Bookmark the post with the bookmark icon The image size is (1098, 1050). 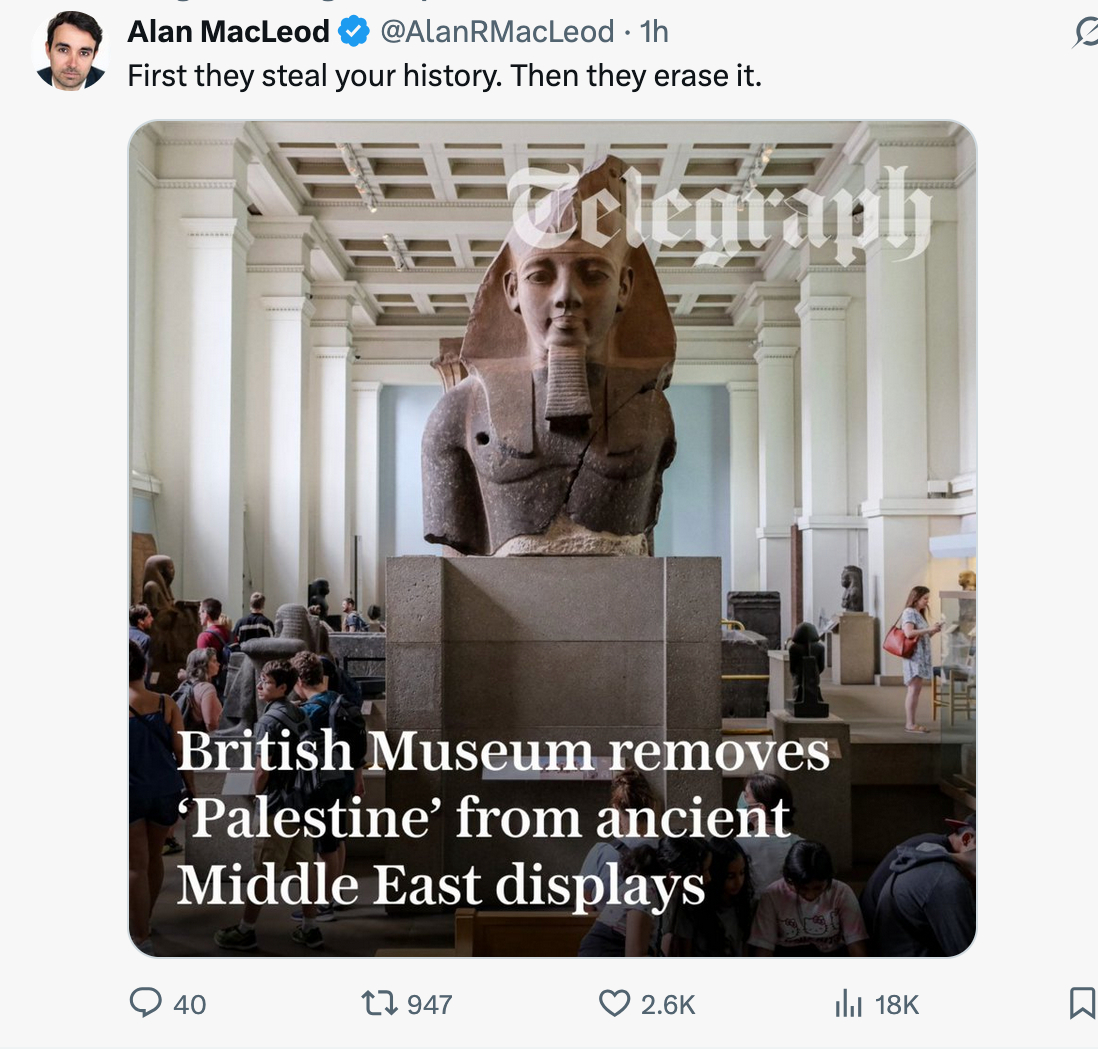click(x=1083, y=1002)
